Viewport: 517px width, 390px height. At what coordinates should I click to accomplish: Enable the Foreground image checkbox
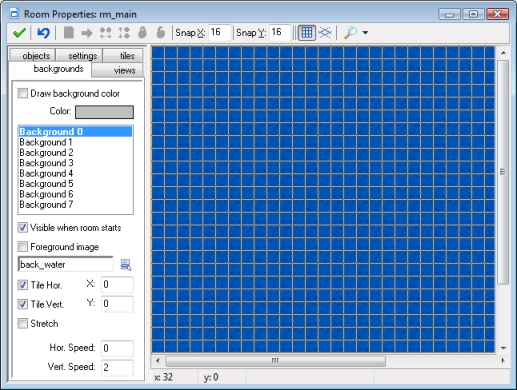pos(23,247)
